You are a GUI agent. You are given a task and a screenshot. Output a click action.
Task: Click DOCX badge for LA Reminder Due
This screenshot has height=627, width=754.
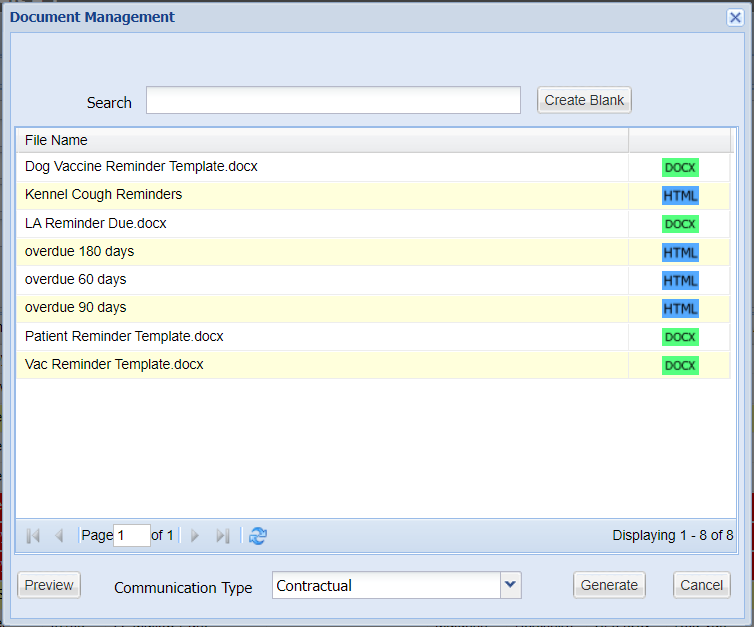tap(680, 224)
